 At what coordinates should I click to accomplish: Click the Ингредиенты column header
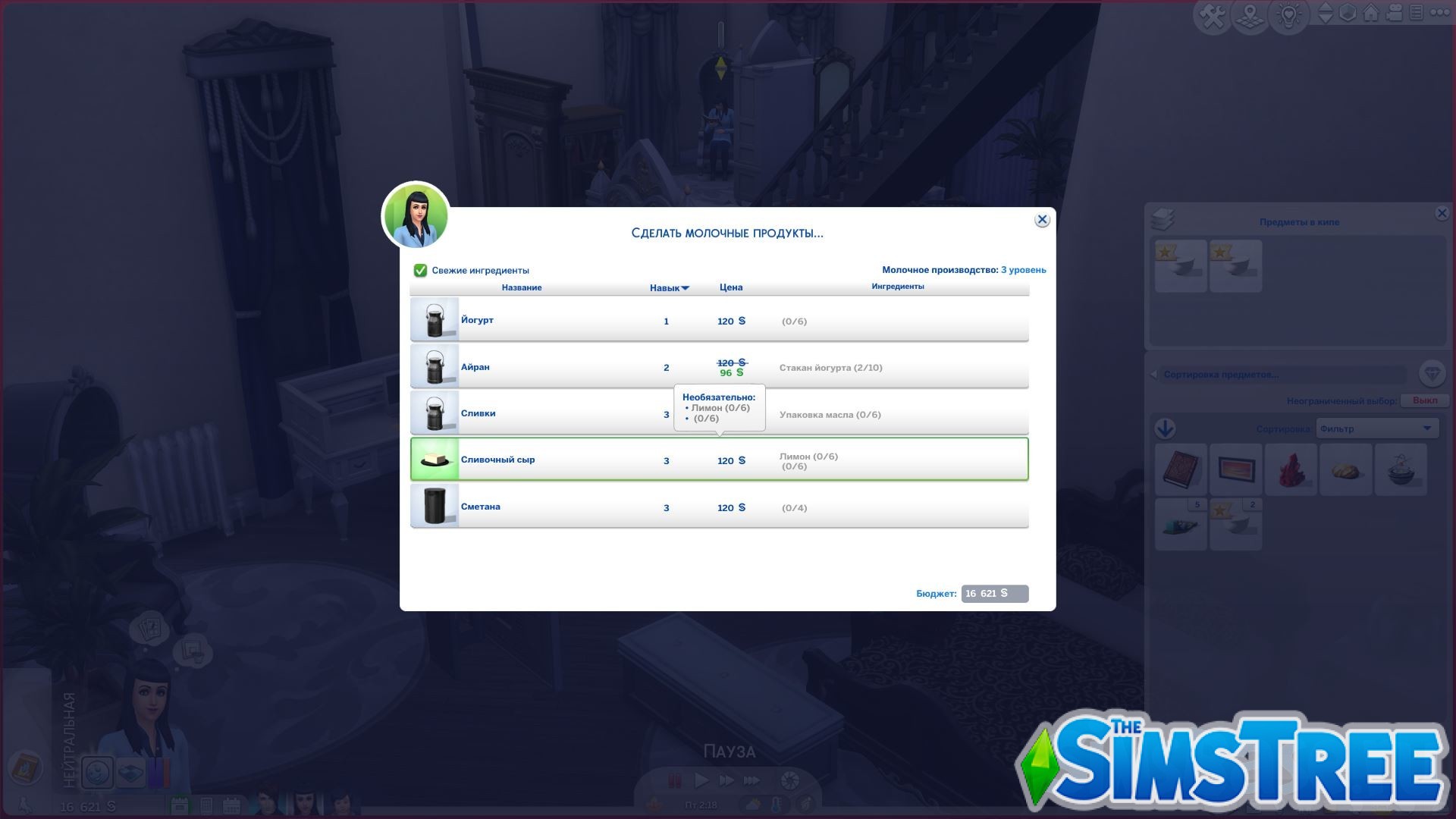click(x=898, y=287)
